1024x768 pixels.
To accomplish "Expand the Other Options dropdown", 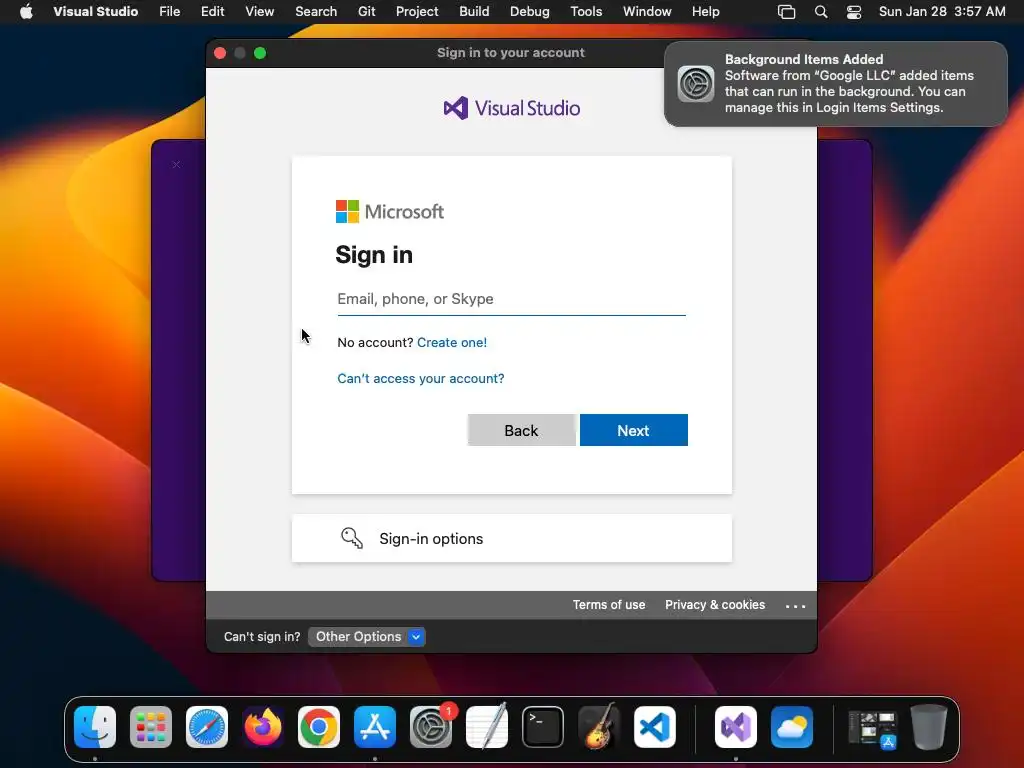I will [367, 637].
